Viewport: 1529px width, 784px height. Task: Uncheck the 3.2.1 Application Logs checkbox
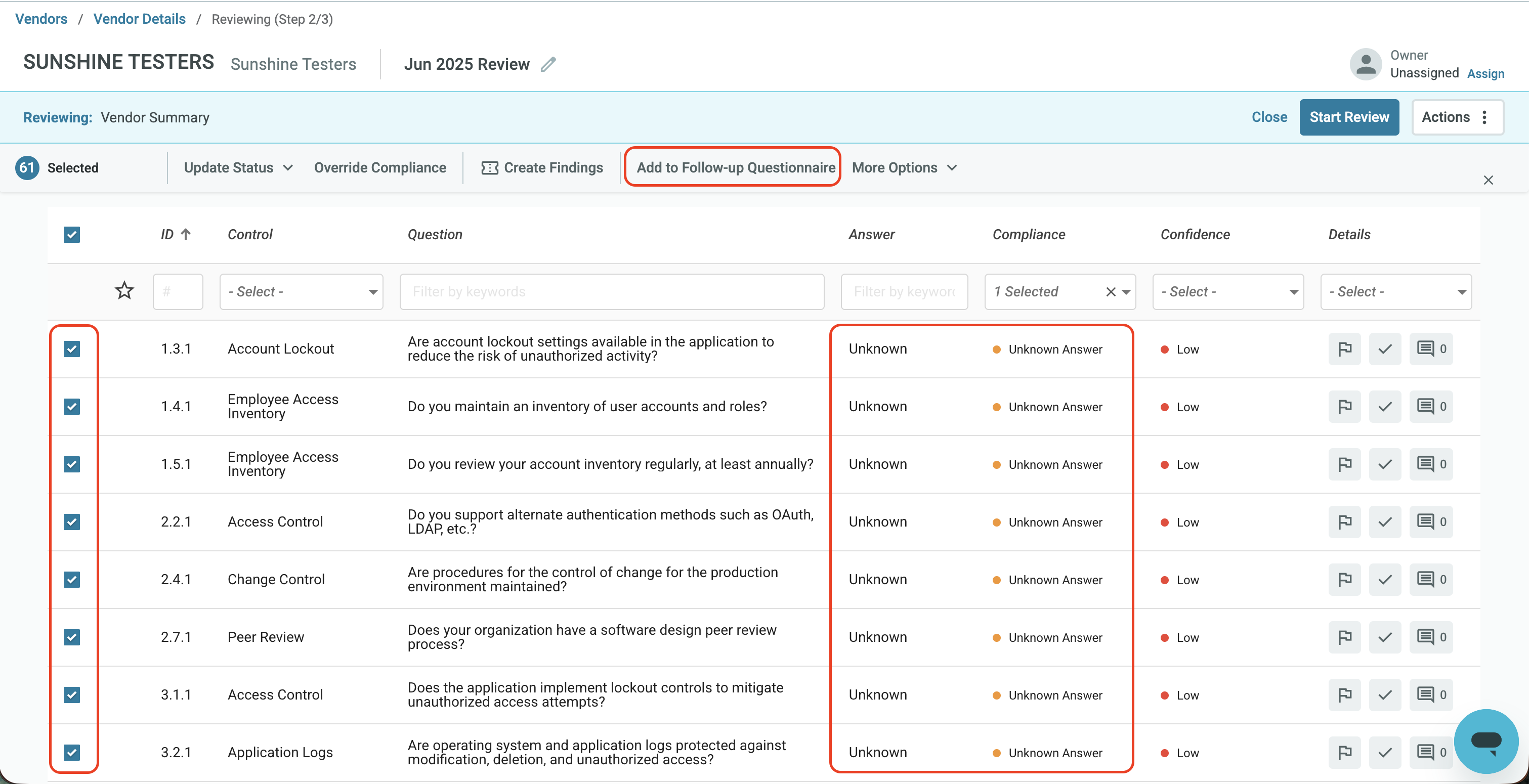[72, 752]
